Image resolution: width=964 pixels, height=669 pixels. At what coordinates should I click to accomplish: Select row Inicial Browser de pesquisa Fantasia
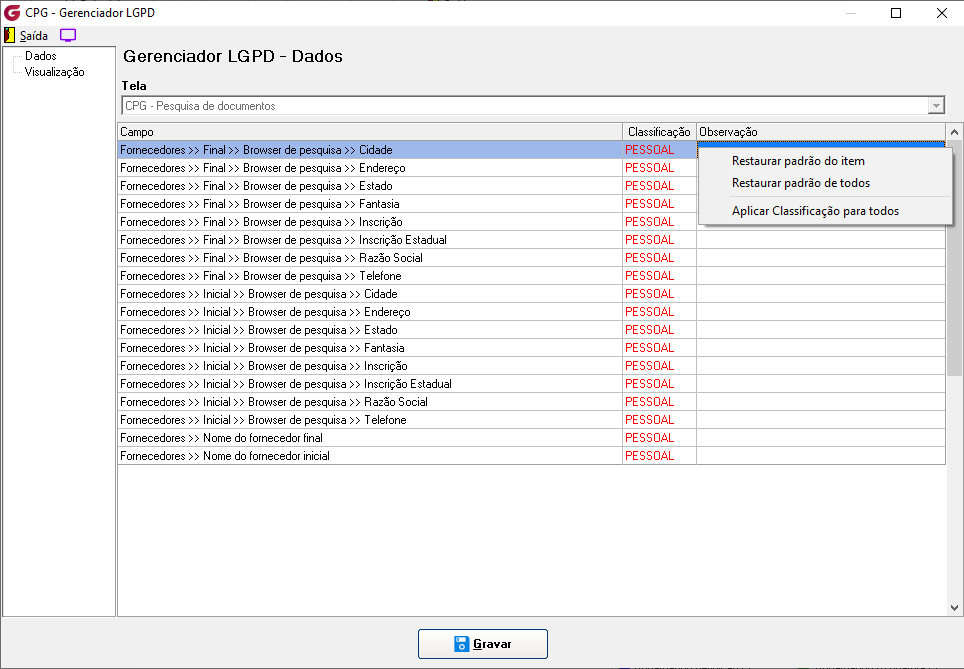click(370, 348)
